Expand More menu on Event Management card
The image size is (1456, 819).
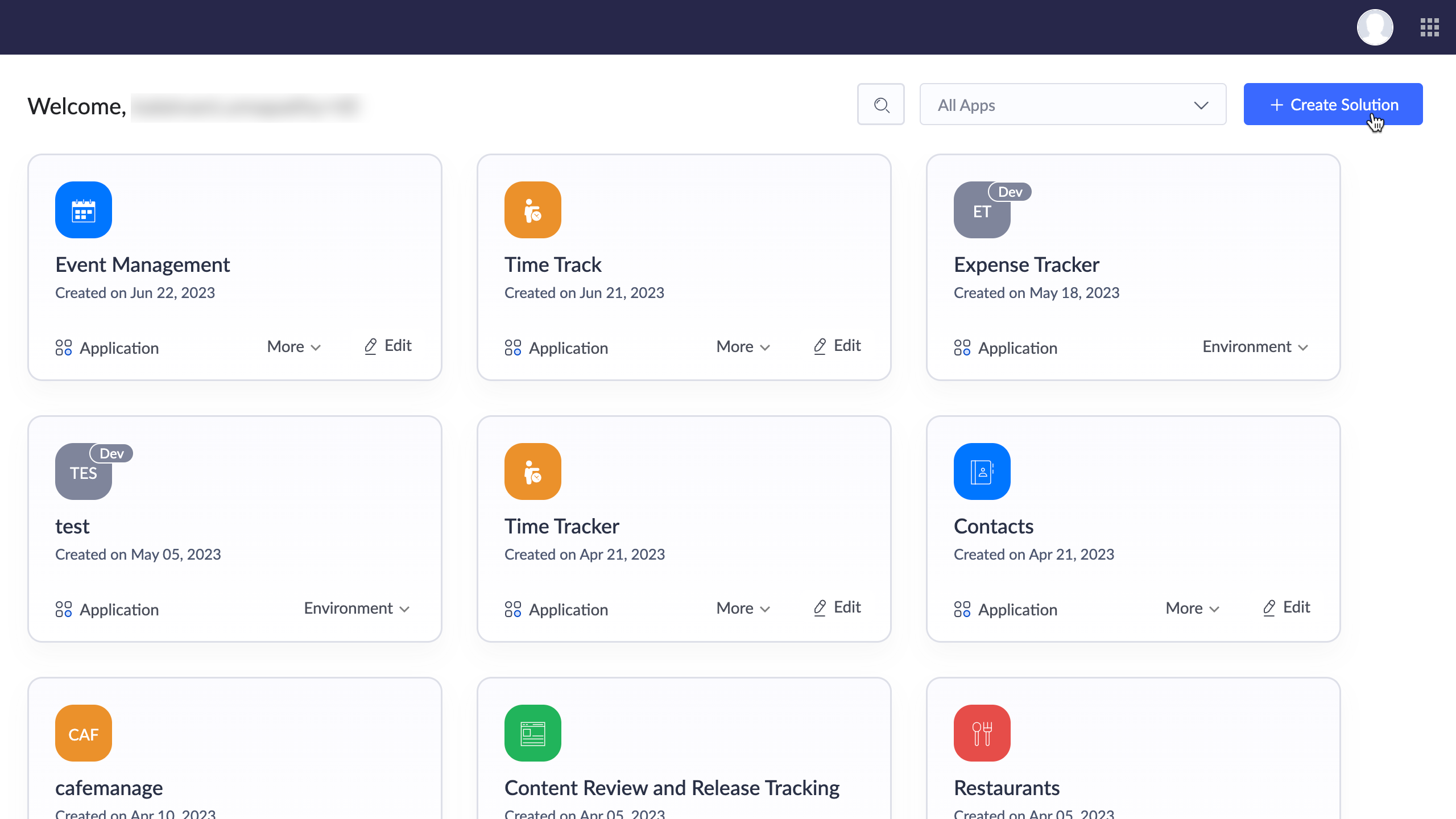click(294, 347)
